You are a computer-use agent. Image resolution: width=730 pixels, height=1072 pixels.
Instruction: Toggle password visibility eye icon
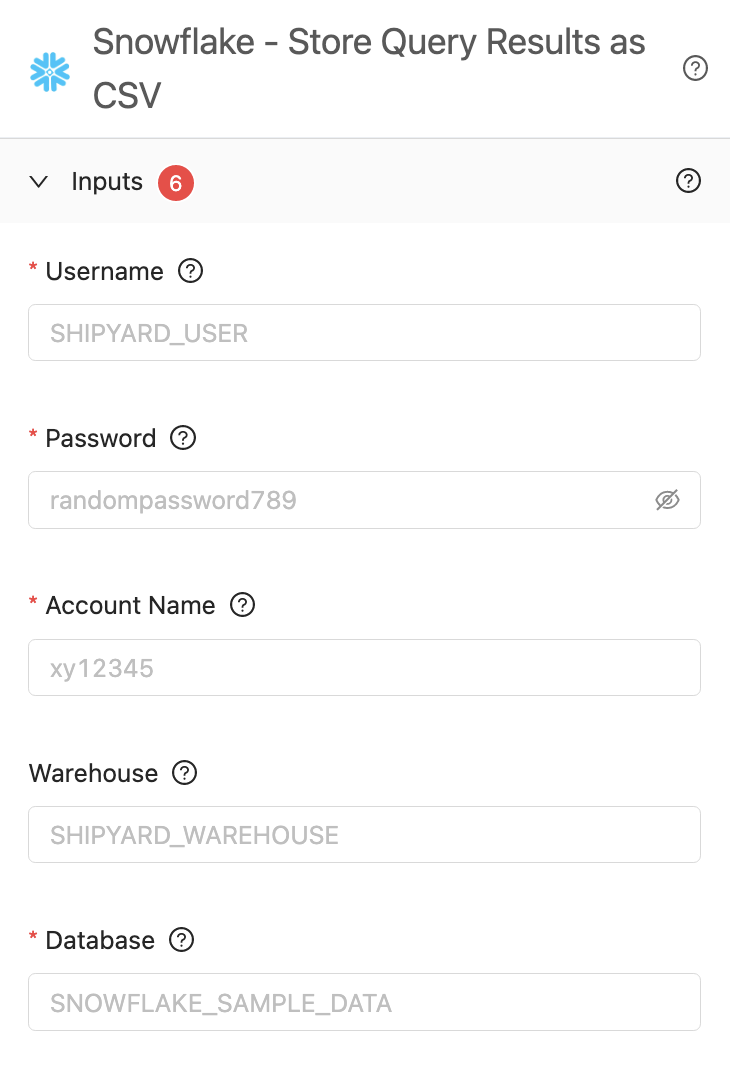pos(667,500)
